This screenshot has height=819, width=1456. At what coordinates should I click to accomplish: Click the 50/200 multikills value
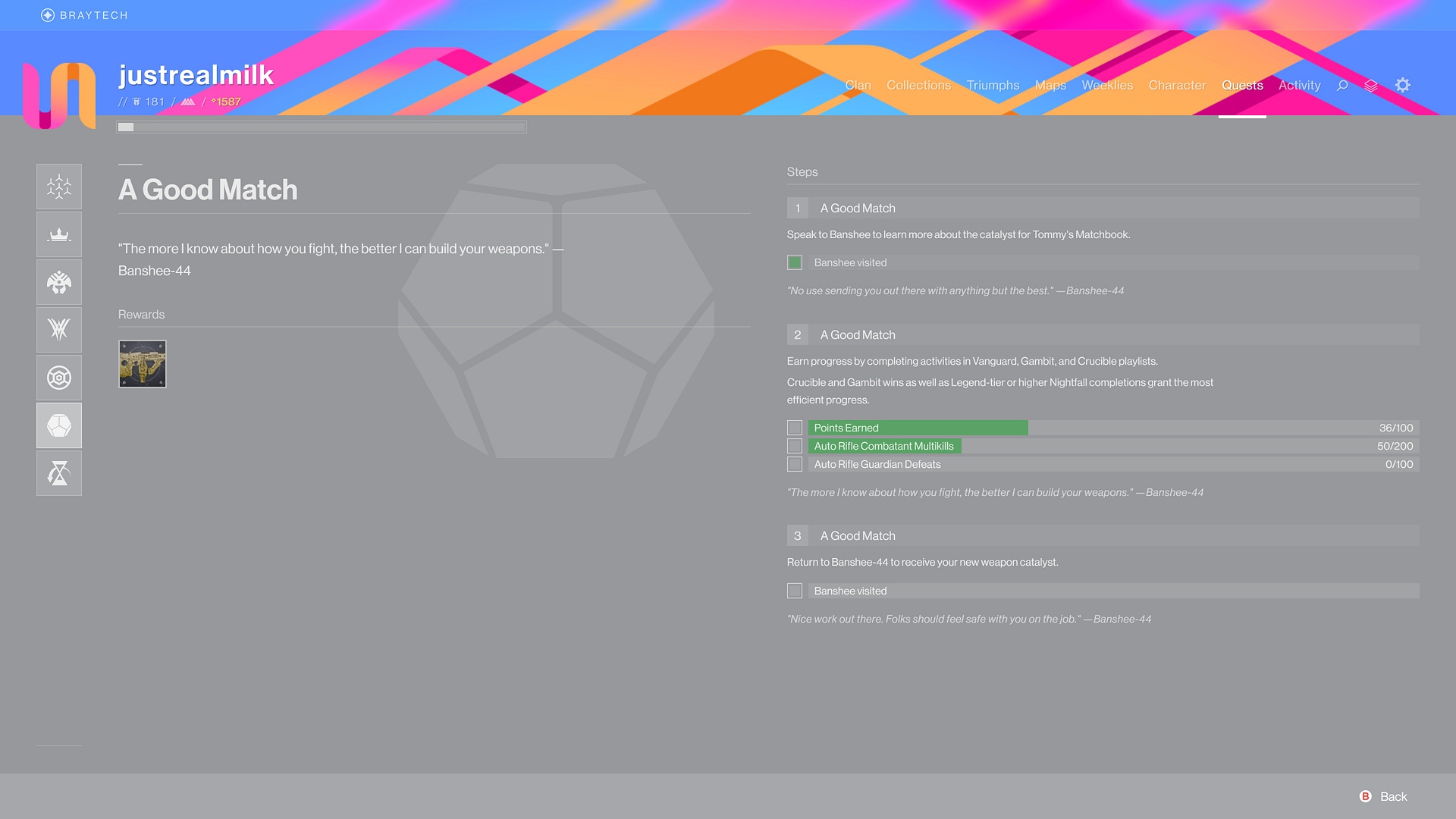coord(1395,446)
